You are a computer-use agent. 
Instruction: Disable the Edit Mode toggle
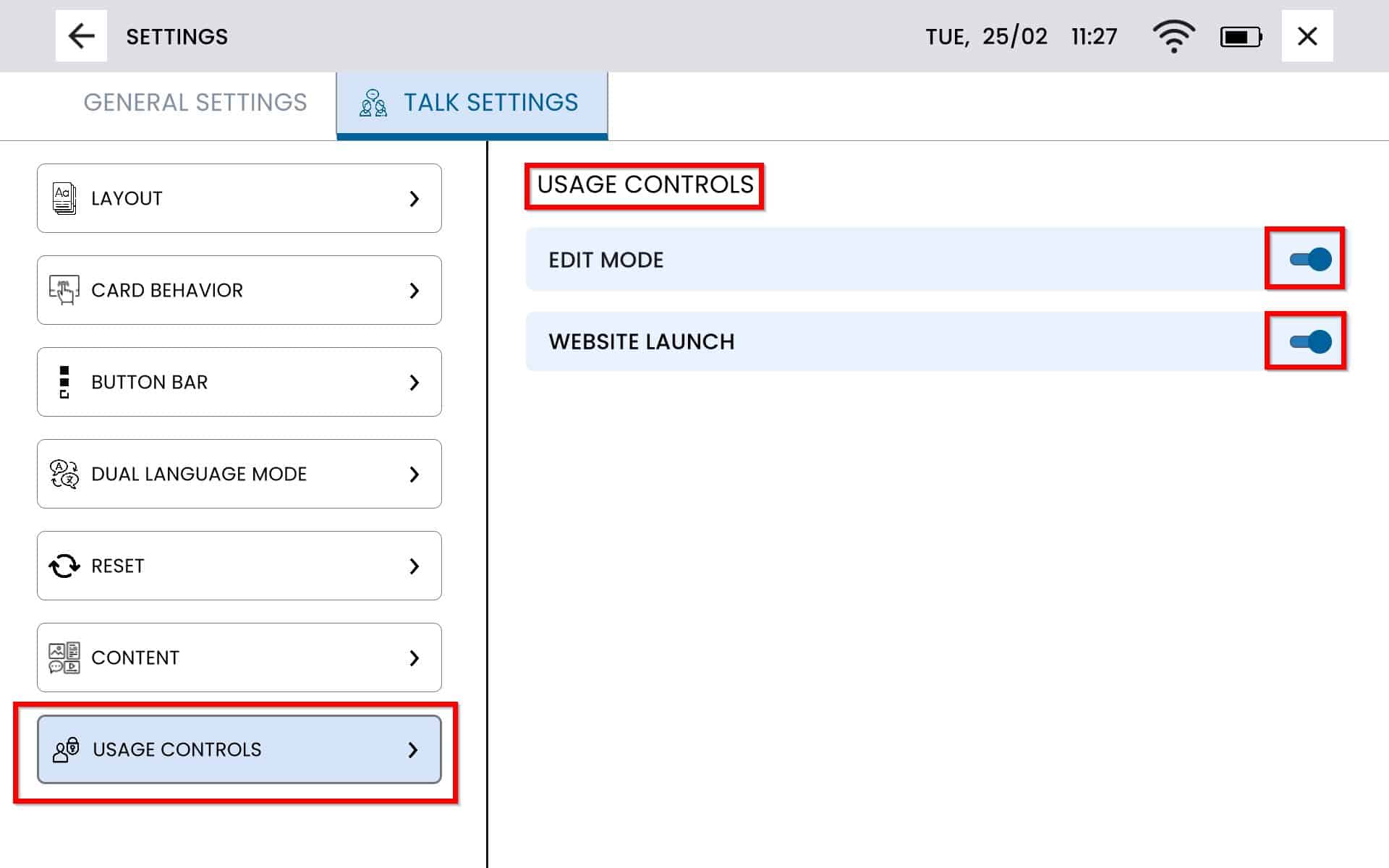(x=1309, y=259)
